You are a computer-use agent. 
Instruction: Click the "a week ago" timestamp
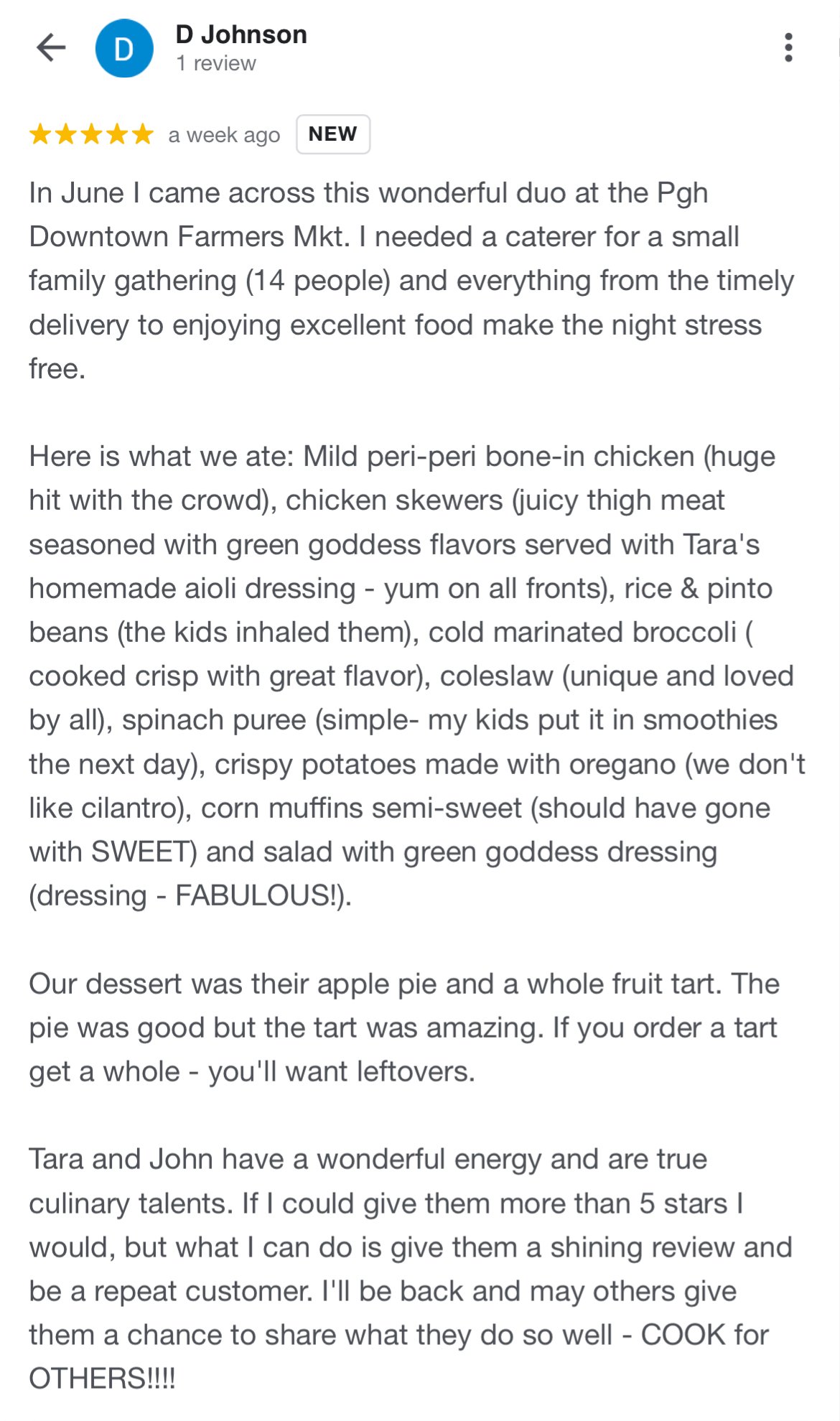pos(224,135)
